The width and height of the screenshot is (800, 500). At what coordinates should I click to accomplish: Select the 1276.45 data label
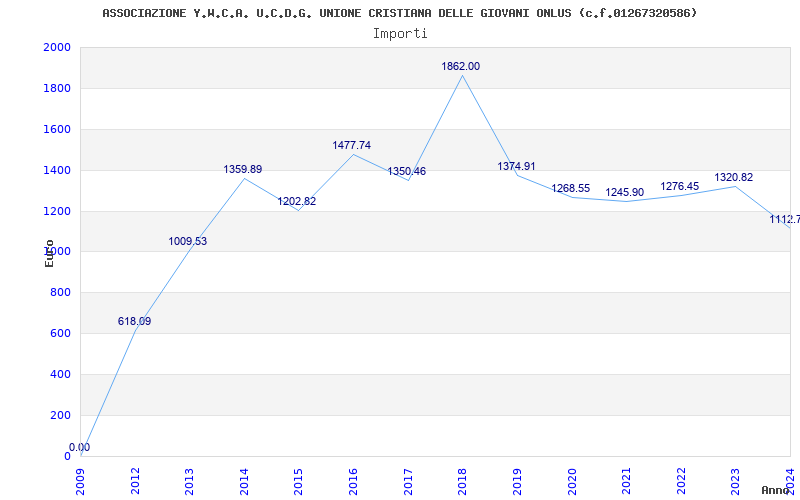(x=680, y=187)
